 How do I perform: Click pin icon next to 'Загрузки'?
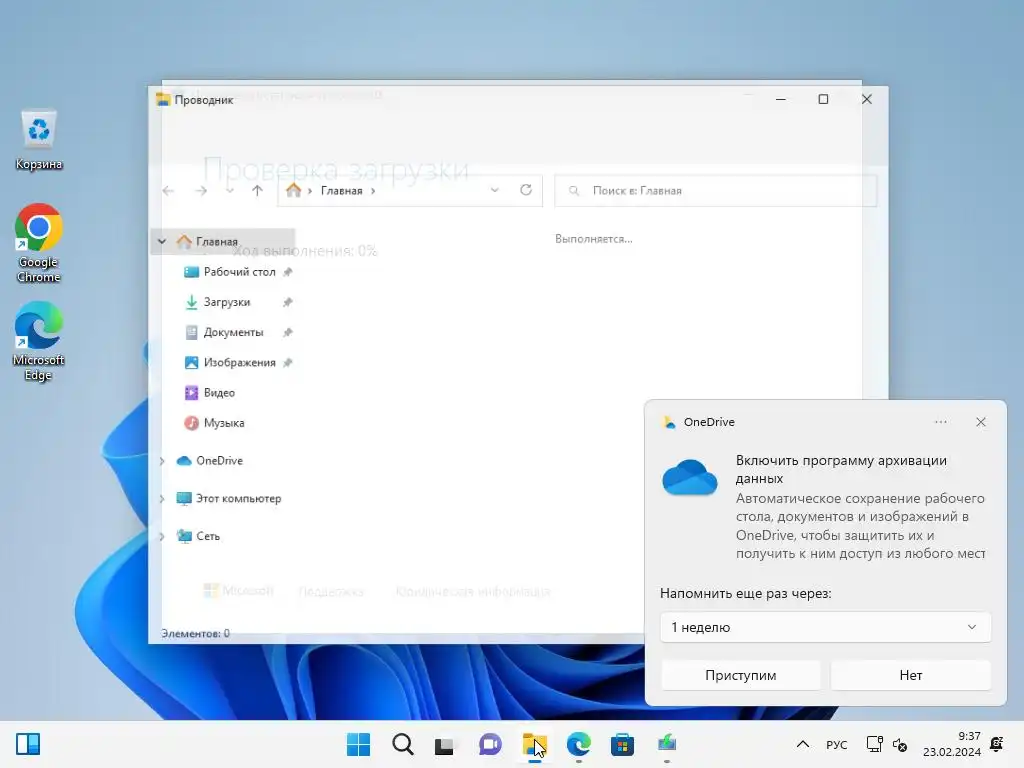(287, 302)
